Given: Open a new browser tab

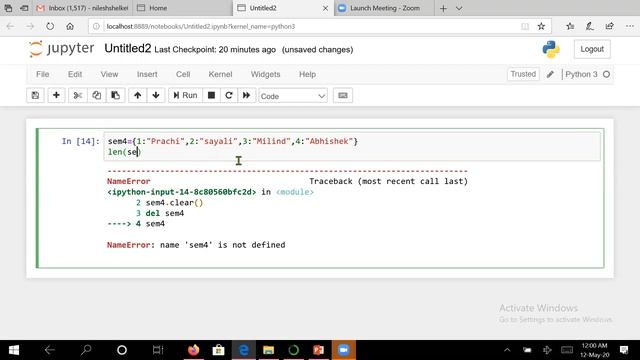Looking at the screenshot, I should (x=443, y=8).
